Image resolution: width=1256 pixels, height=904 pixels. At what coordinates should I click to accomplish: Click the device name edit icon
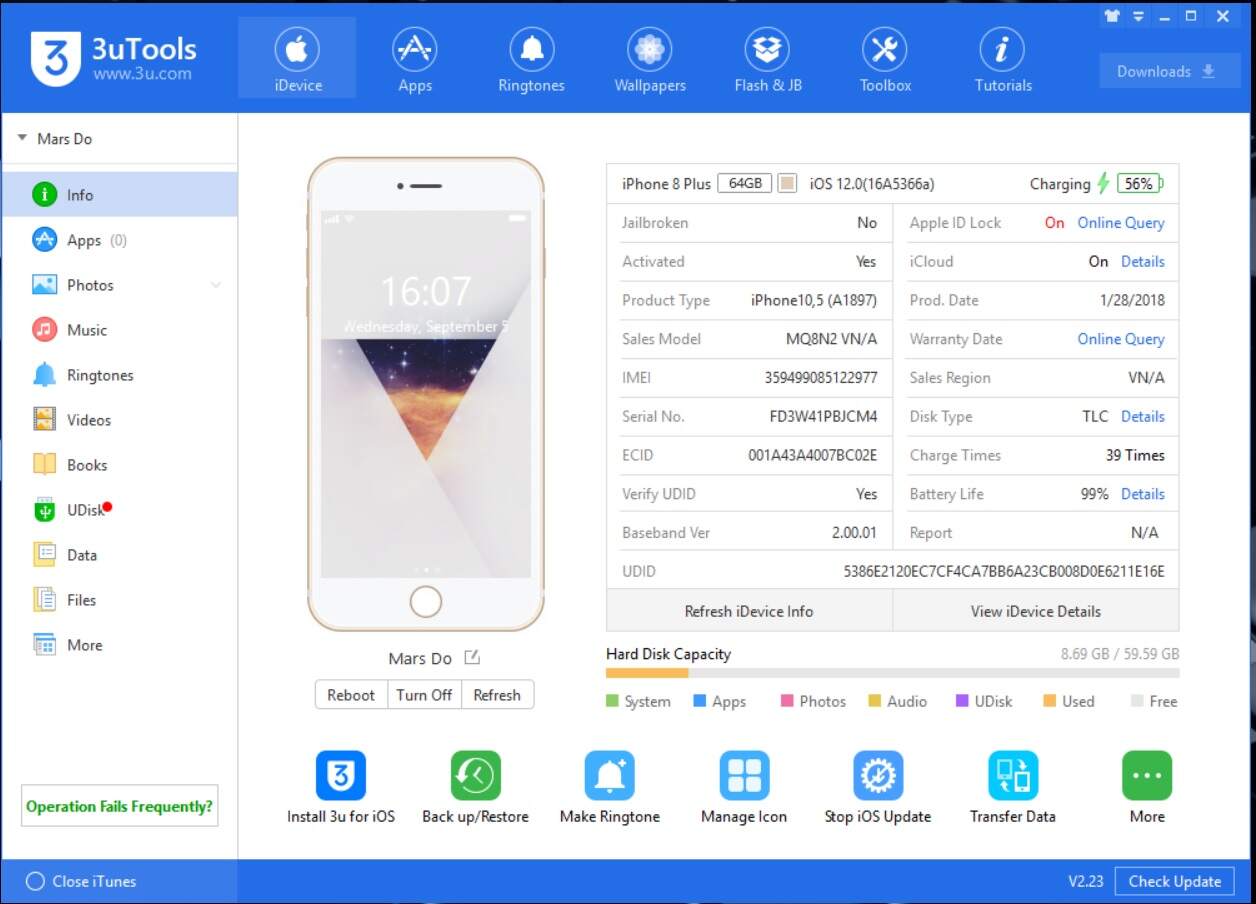coord(472,657)
